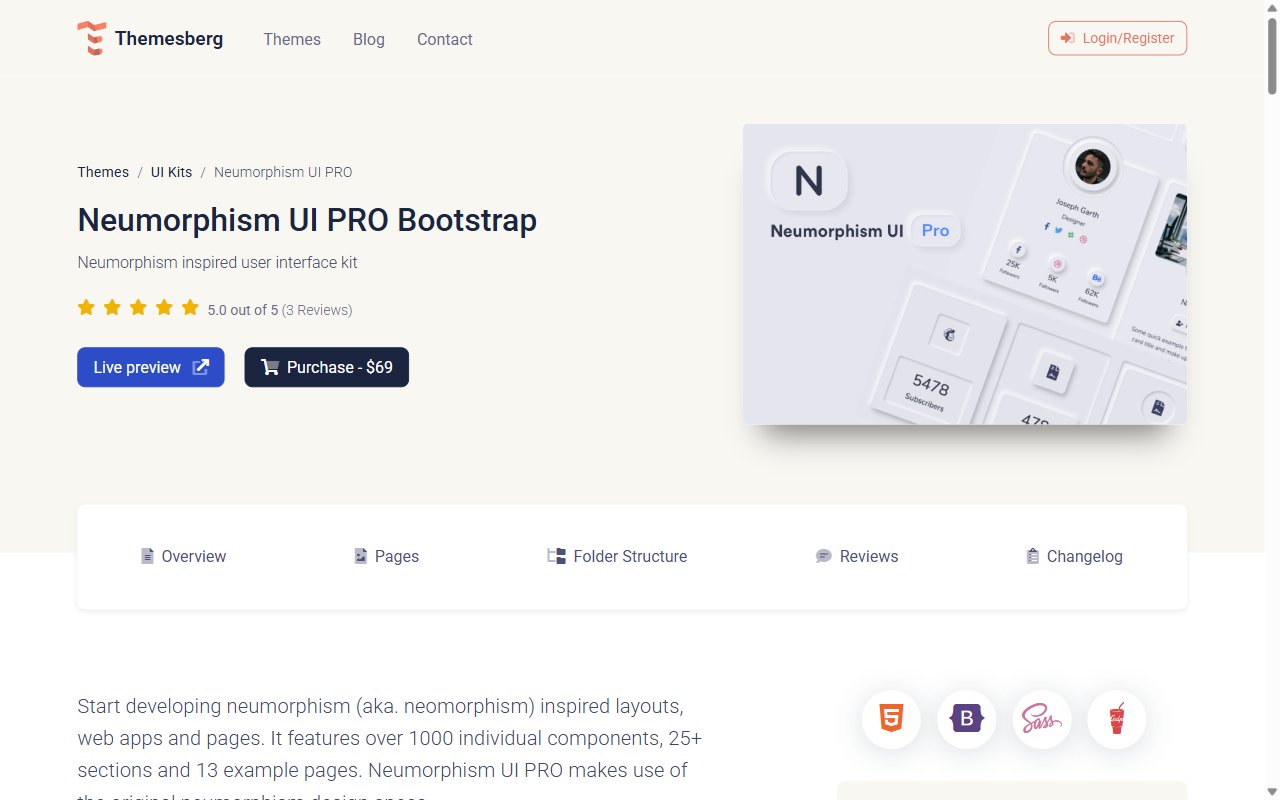Open the Neumorphism UI Pro preview image

click(x=965, y=274)
